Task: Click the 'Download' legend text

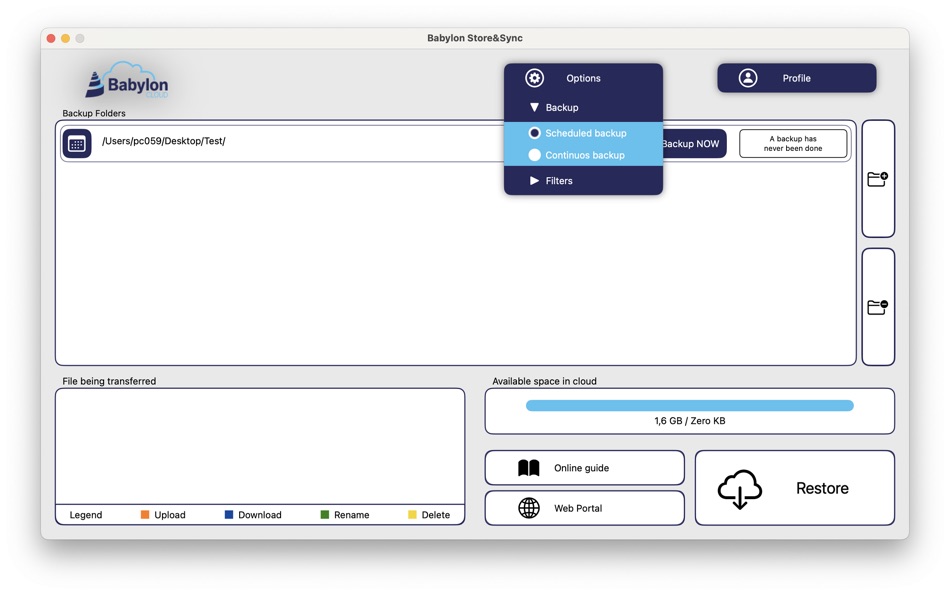Action: point(259,515)
